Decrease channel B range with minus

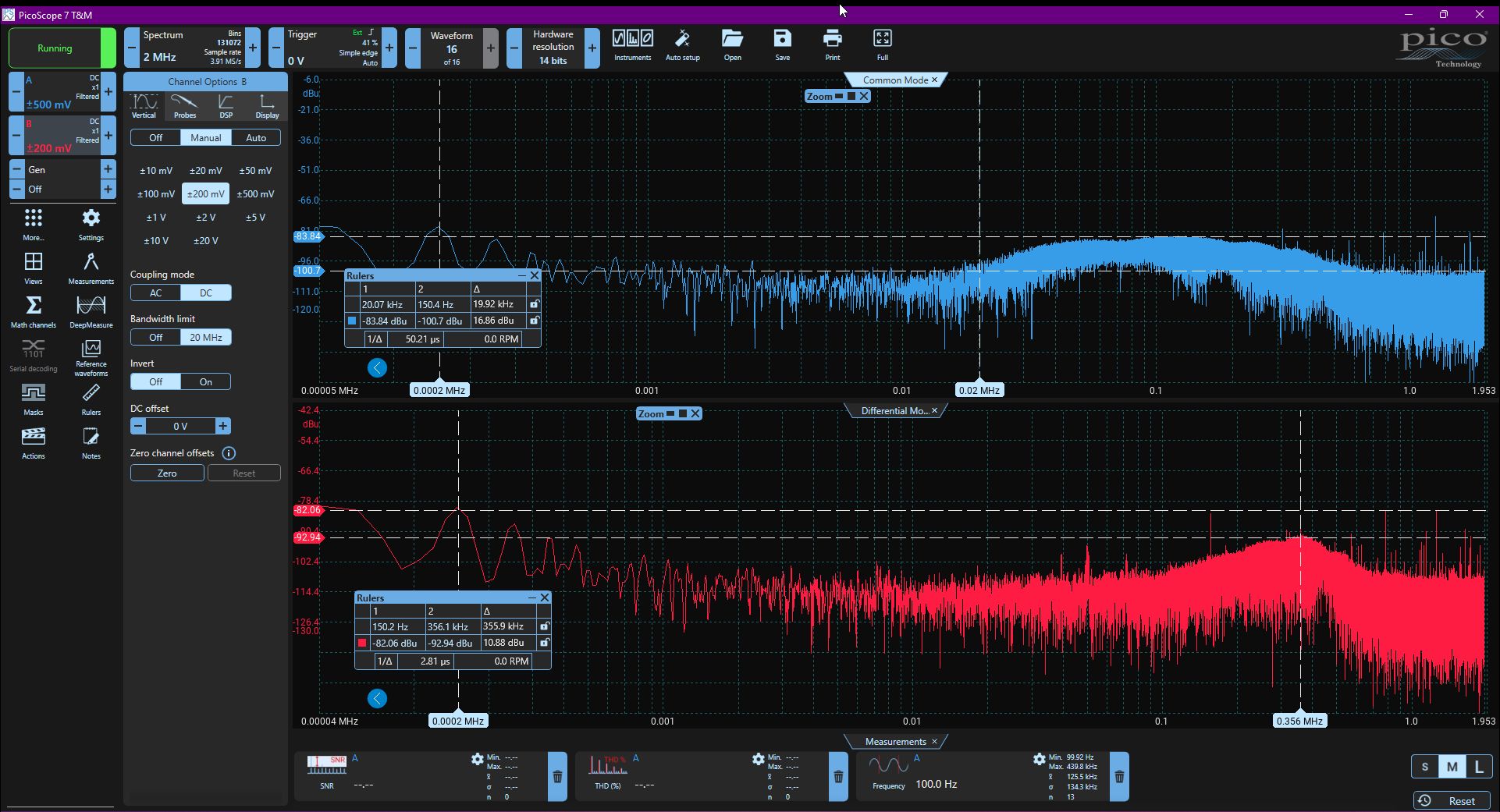[x=16, y=136]
